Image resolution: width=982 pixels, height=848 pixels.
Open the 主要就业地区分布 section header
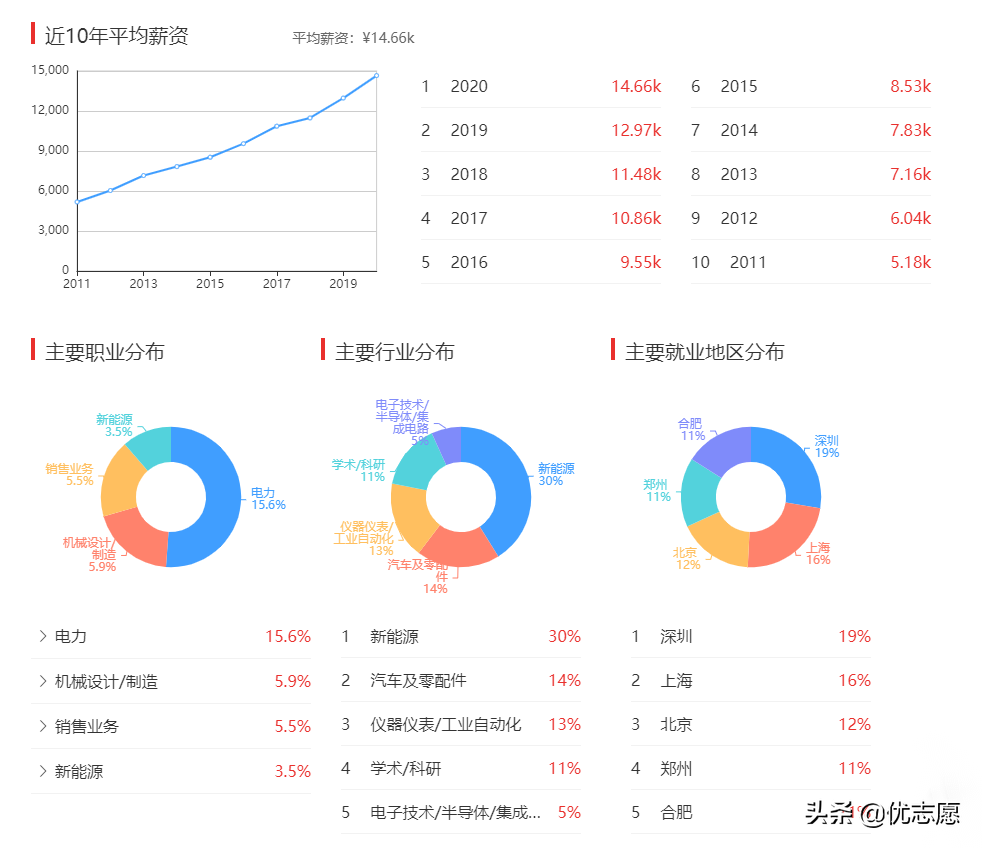click(706, 352)
